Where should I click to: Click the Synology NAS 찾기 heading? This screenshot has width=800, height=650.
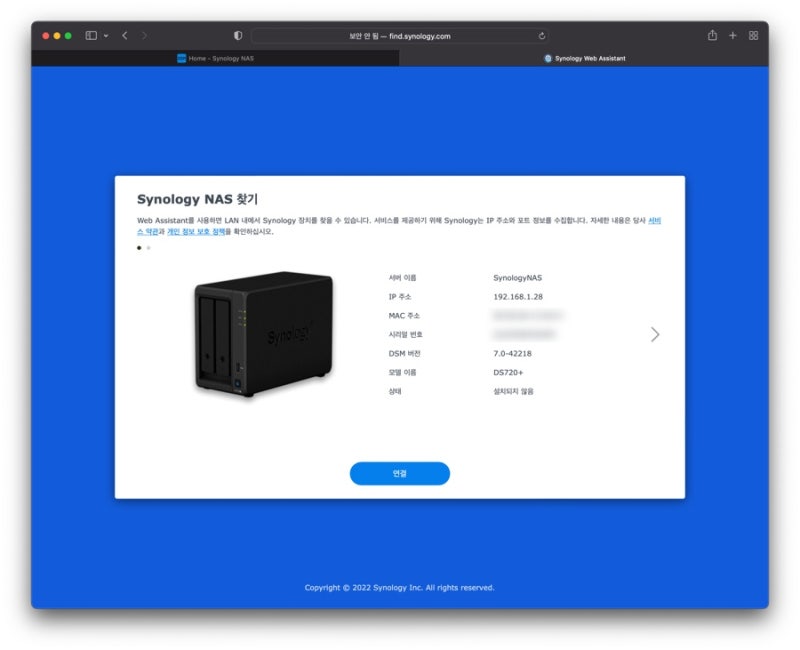click(x=197, y=199)
